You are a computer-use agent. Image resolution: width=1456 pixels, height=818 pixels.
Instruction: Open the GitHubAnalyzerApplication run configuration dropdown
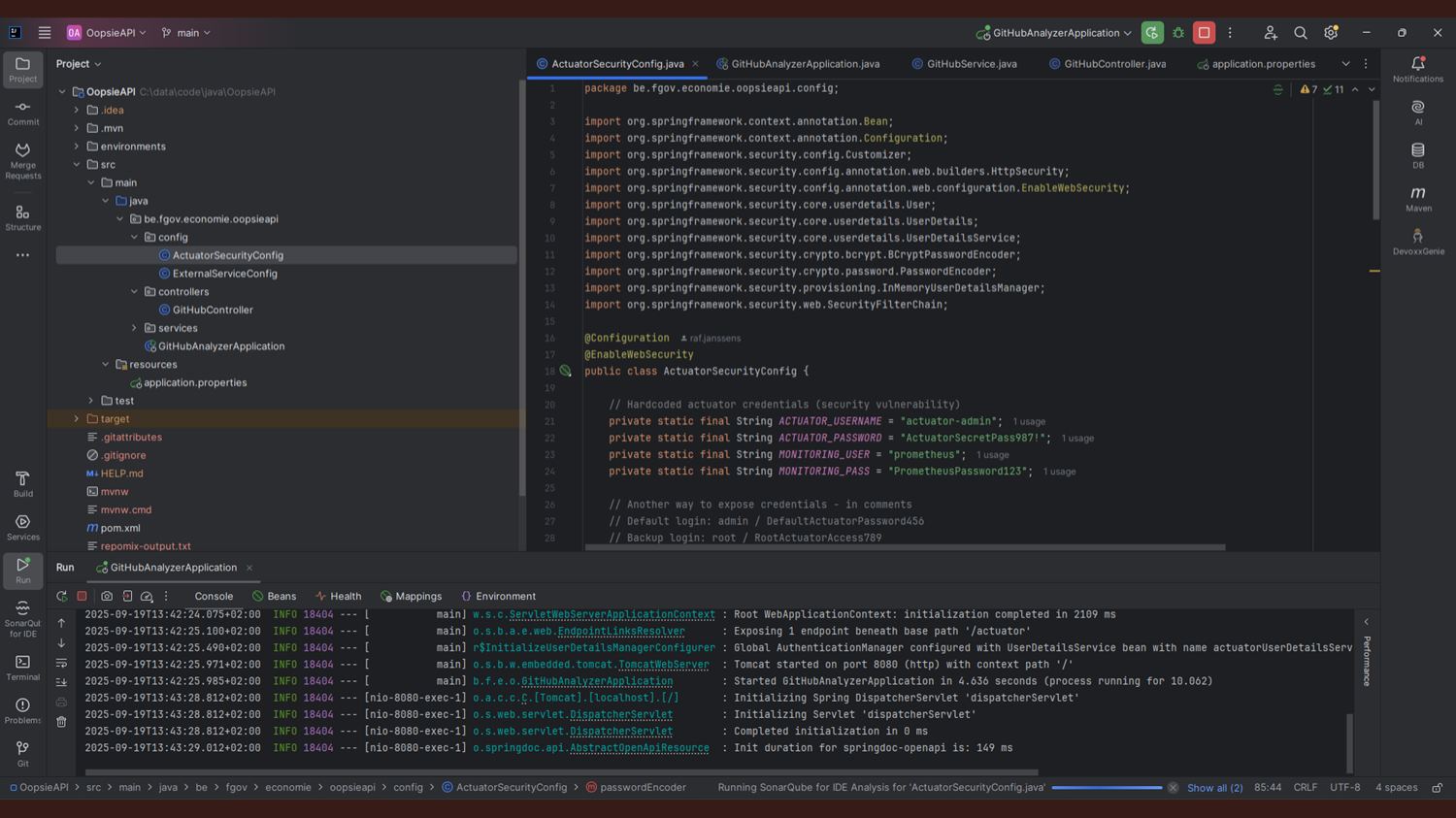(1055, 33)
